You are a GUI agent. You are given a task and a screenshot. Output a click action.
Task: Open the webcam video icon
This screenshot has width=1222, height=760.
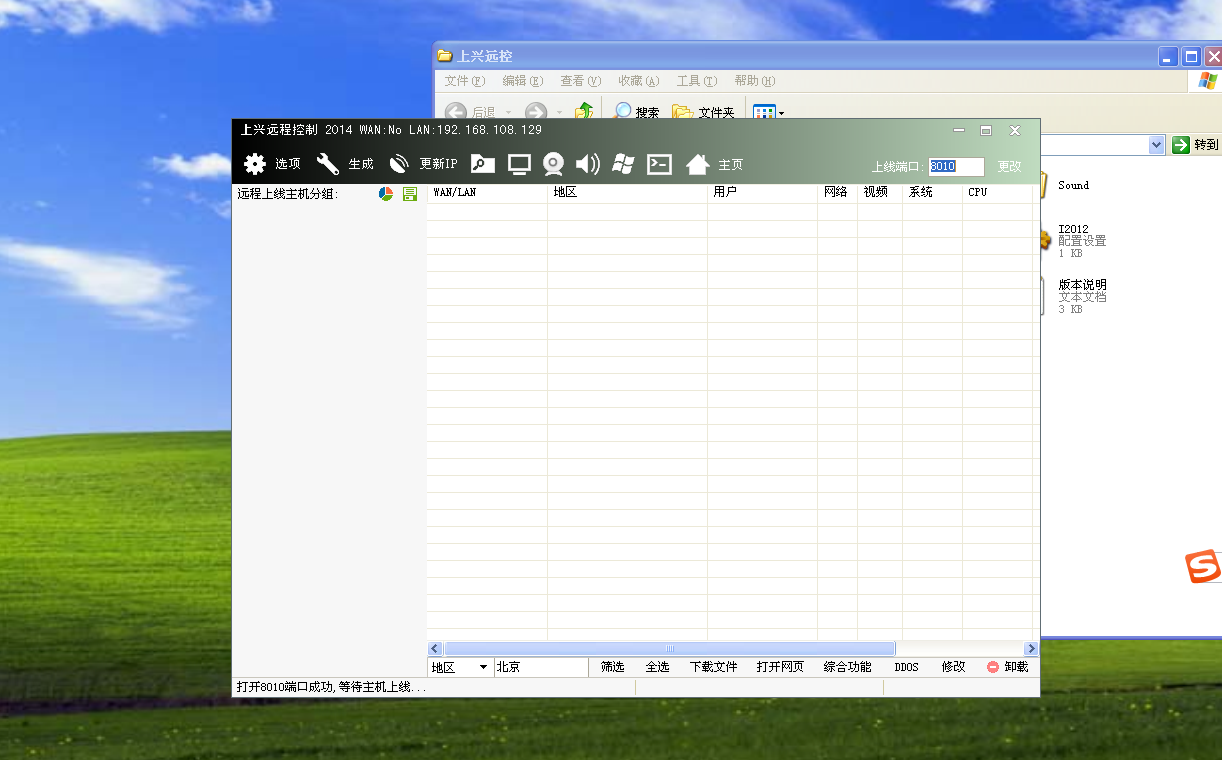553,164
